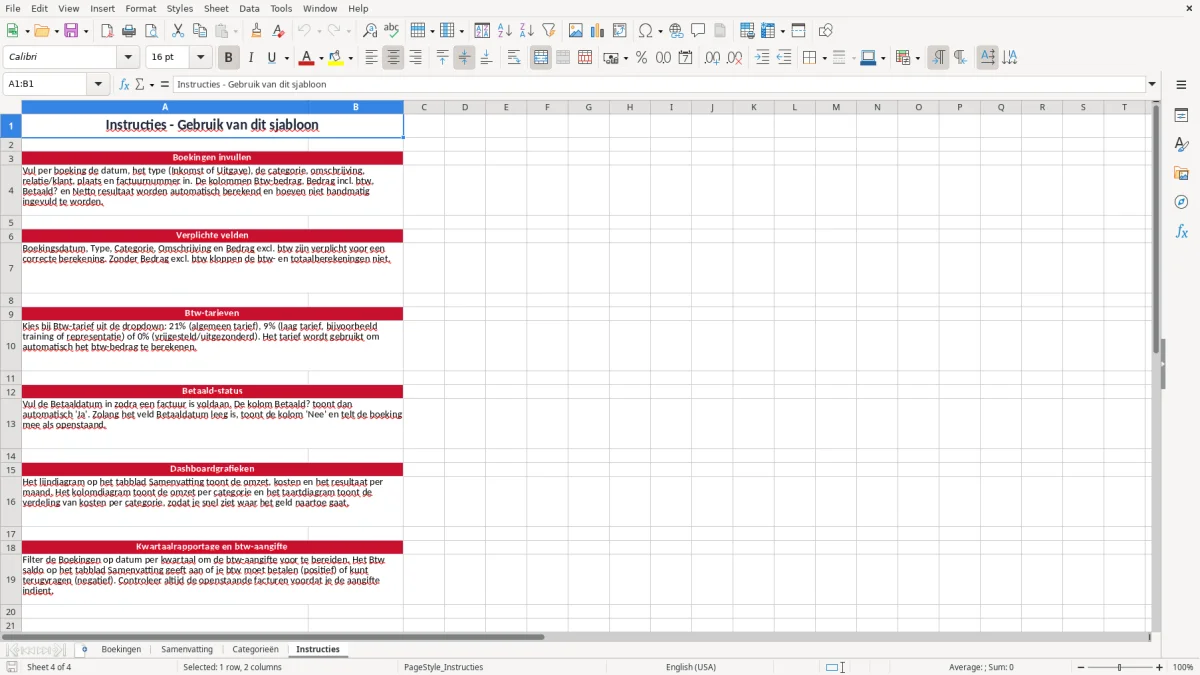Cut the selected cells
This screenshot has height=675, width=1200.
click(178, 31)
